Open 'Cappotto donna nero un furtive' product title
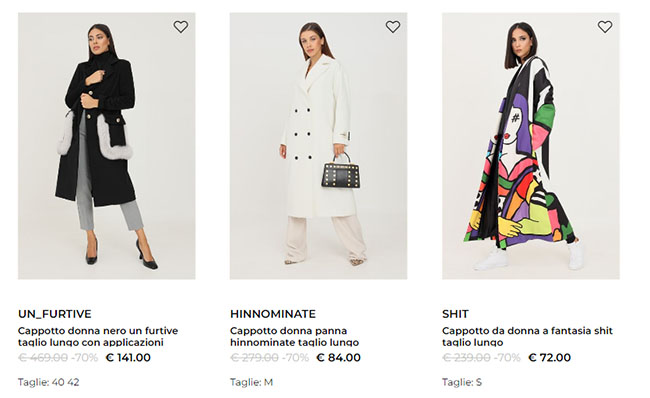This screenshot has height=398, width=650. (x=98, y=336)
